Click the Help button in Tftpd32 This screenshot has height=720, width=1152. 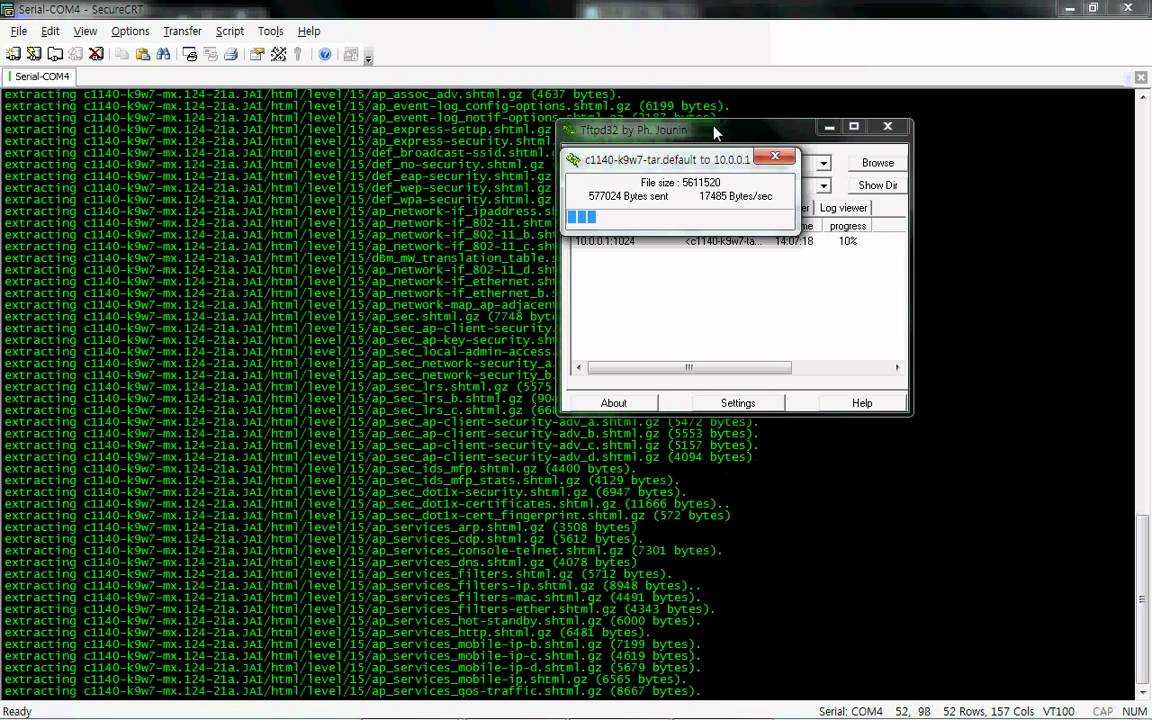pos(862,403)
